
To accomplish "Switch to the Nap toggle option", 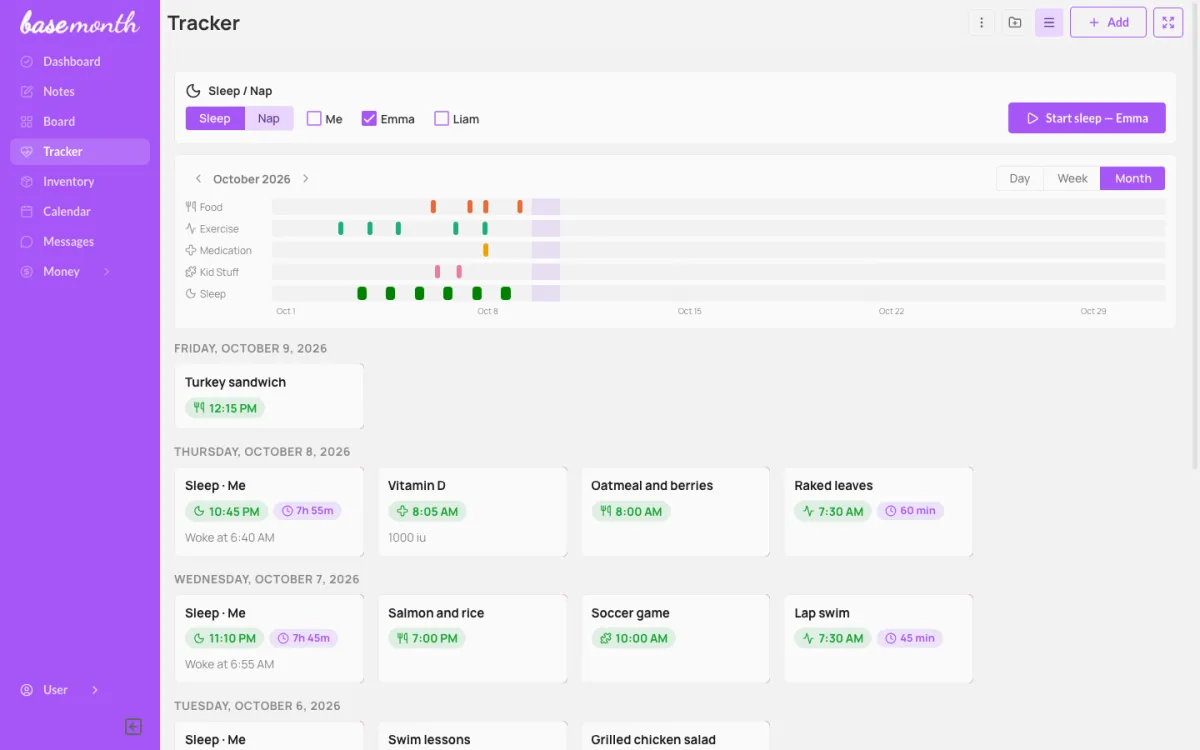I will pos(269,118).
